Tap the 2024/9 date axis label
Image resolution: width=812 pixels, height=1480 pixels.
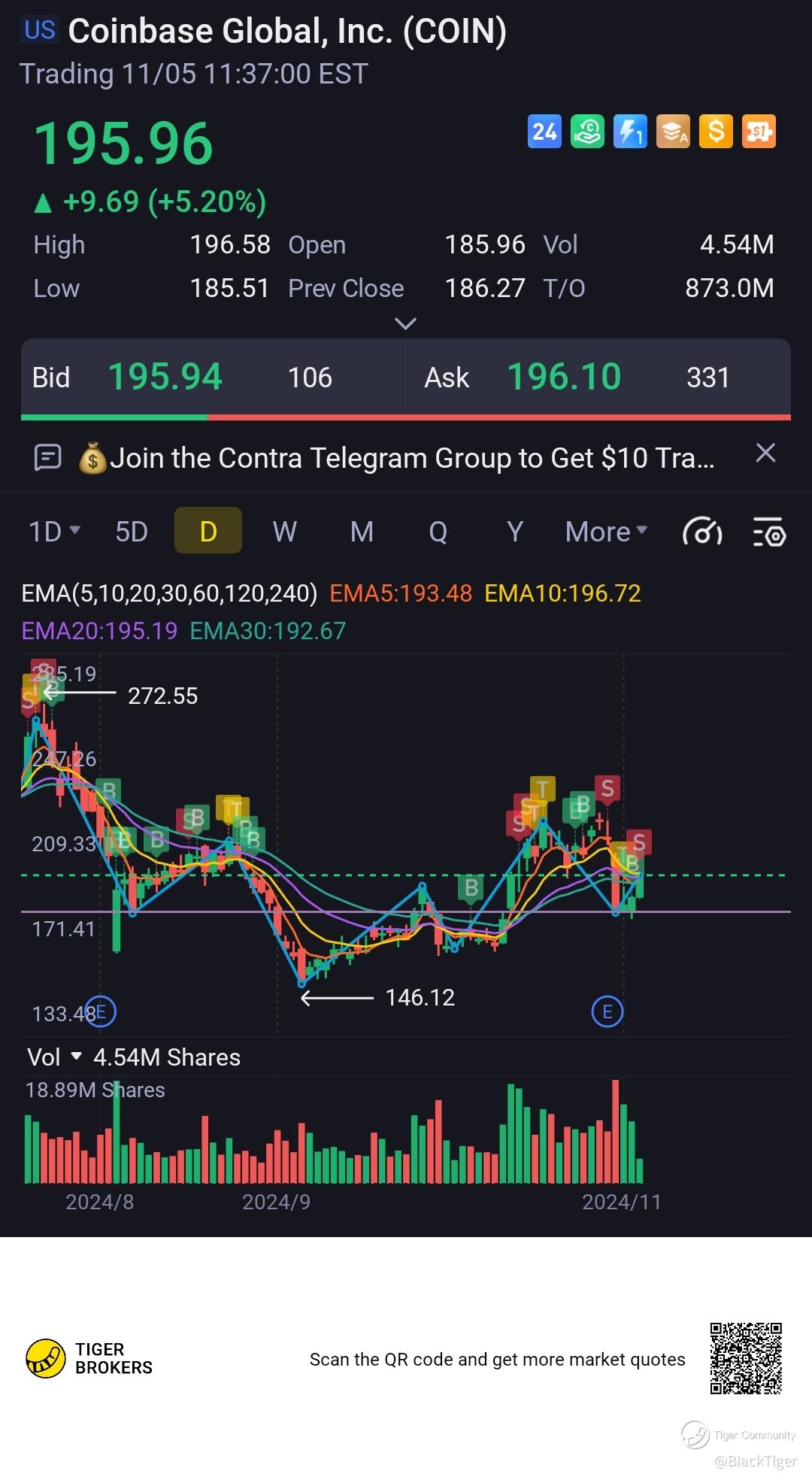tap(276, 1202)
